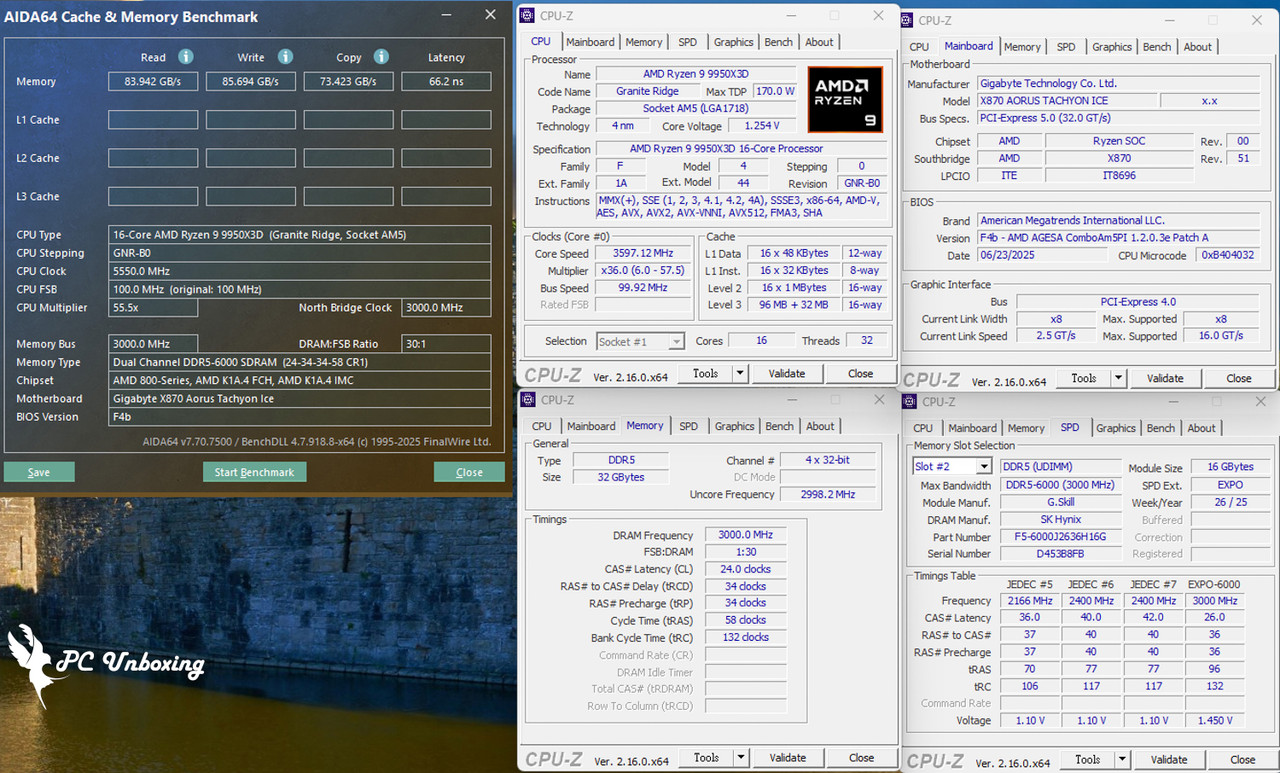Open the About tab in Mainboard window
Image resolution: width=1280 pixels, height=773 pixels.
(1198, 46)
